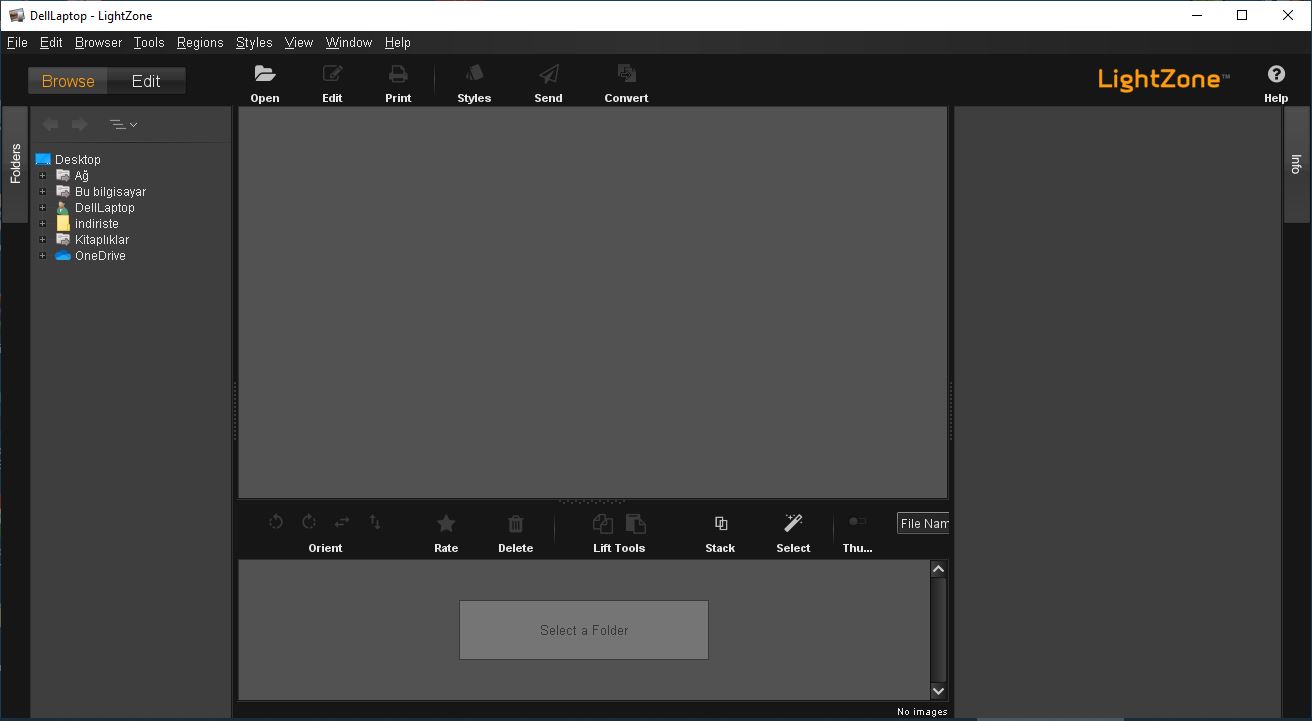This screenshot has height=721, width=1312.
Task: Click the Select a Folder button
Action: click(x=584, y=630)
